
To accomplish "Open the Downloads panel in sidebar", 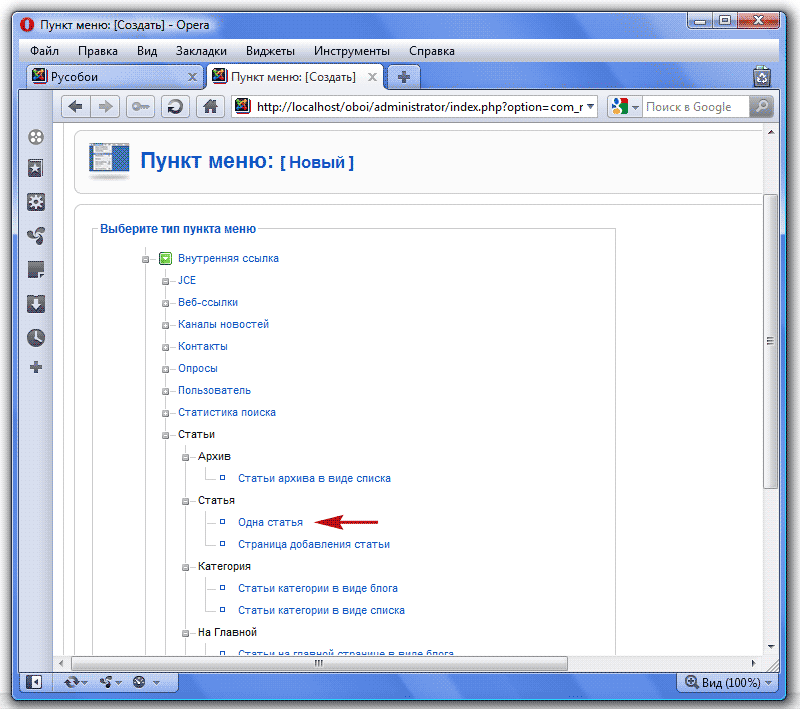I will tap(36, 304).
